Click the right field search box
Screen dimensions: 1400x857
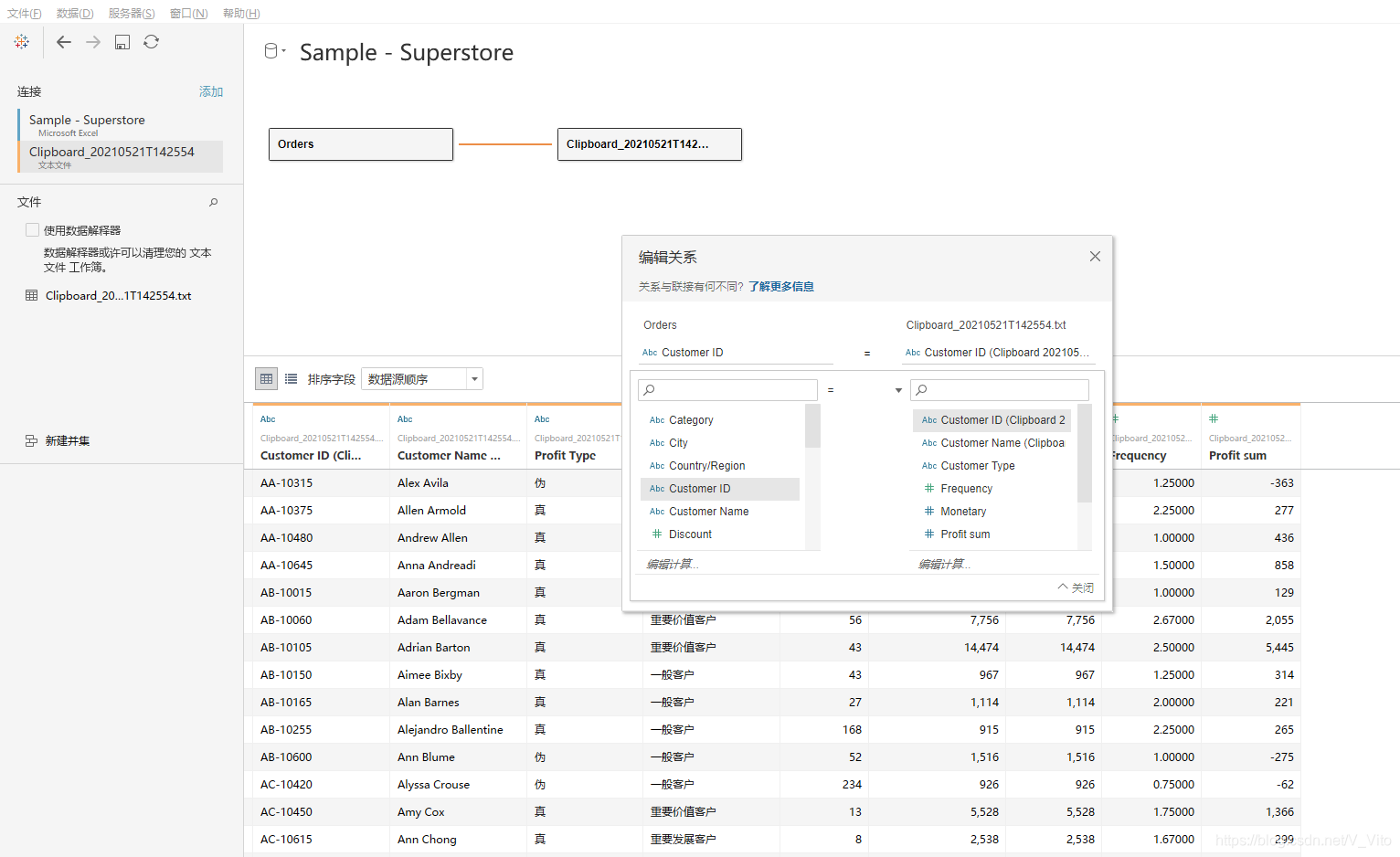[1000, 390]
